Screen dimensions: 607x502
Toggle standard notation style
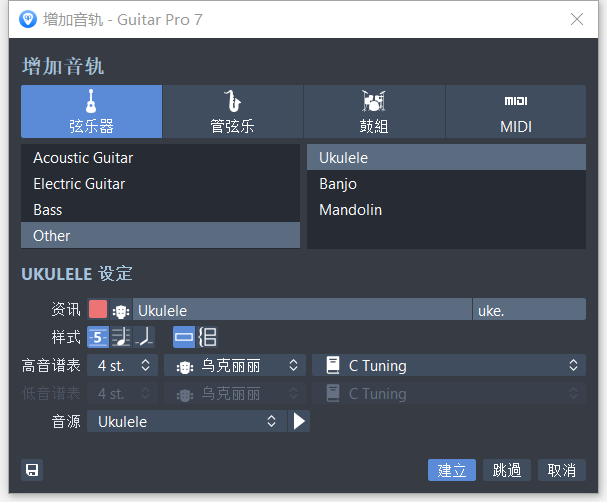click(121, 337)
